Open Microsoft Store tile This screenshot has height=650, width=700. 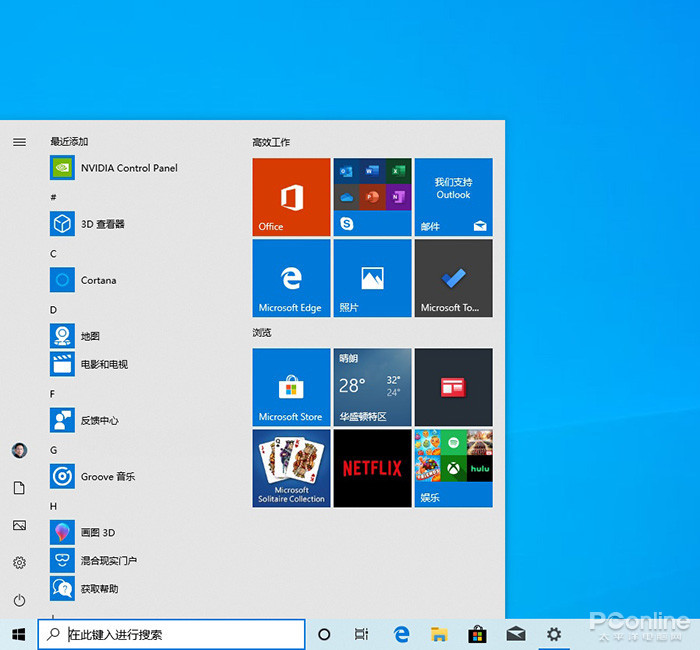coord(291,387)
